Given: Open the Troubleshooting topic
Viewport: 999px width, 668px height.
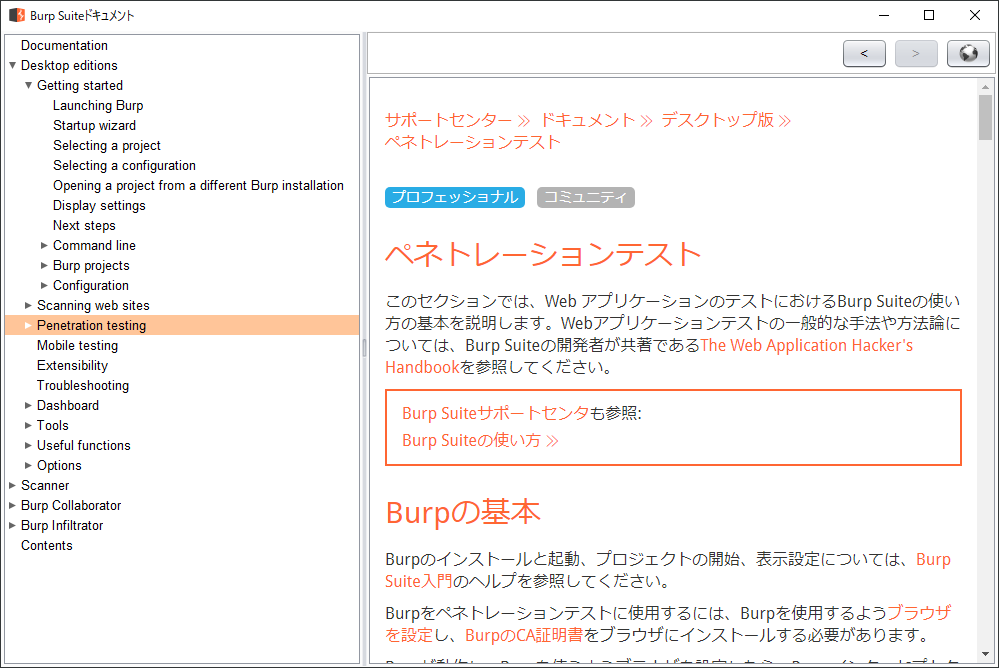Looking at the screenshot, I should click(x=83, y=385).
